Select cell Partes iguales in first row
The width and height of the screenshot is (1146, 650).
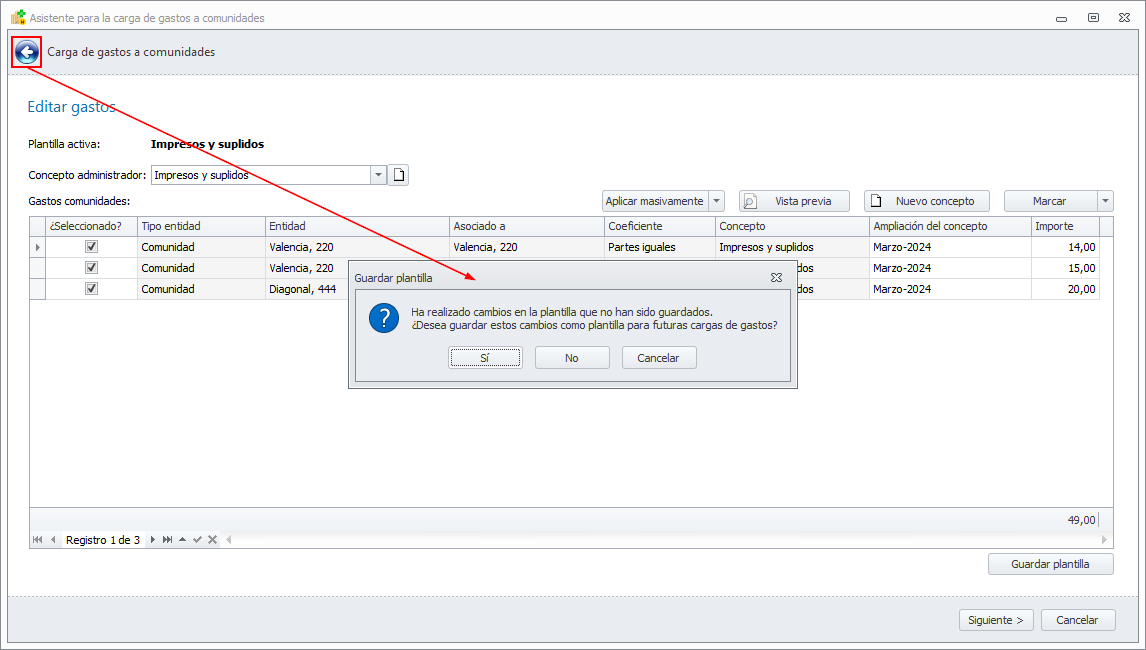[659, 247]
